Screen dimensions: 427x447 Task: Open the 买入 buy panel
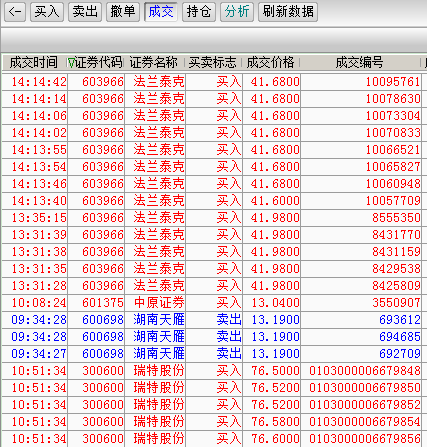click(47, 12)
